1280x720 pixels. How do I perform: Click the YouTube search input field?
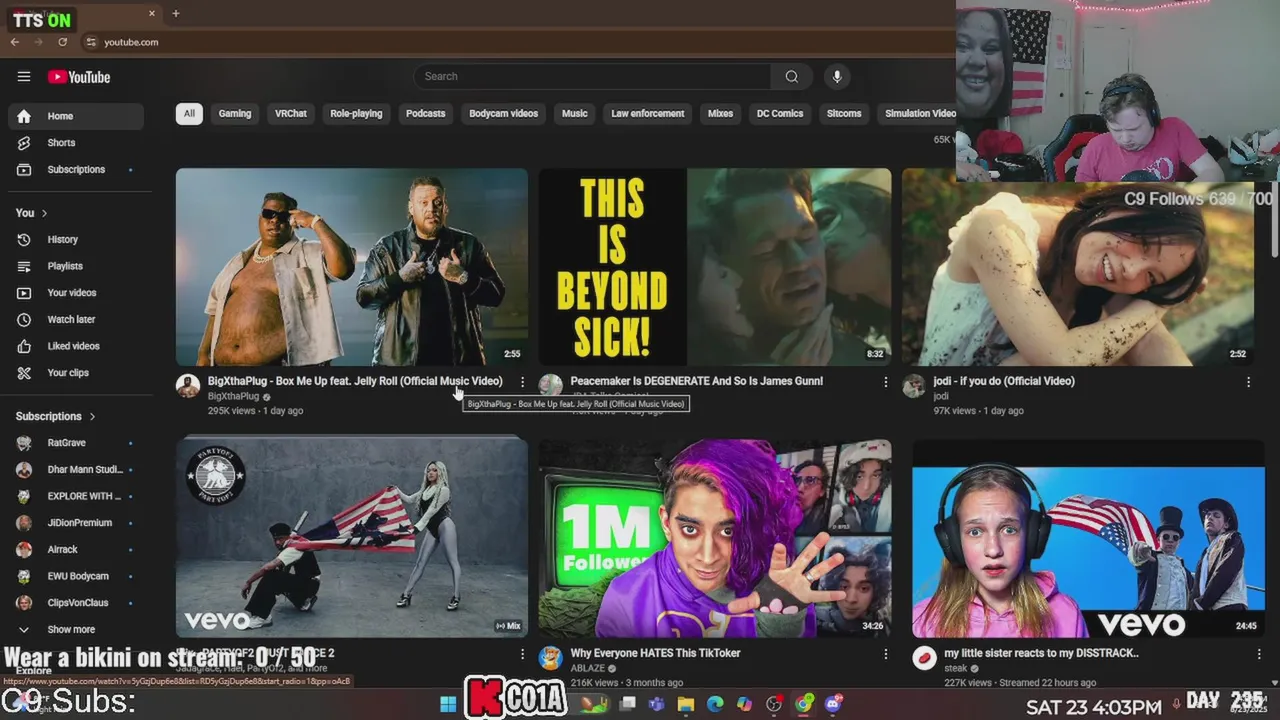pos(592,77)
